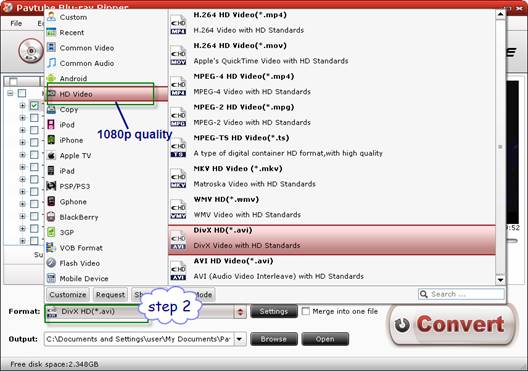Start conversion with Convert button
This screenshot has width=528, height=371.
click(x=452, y=325)
